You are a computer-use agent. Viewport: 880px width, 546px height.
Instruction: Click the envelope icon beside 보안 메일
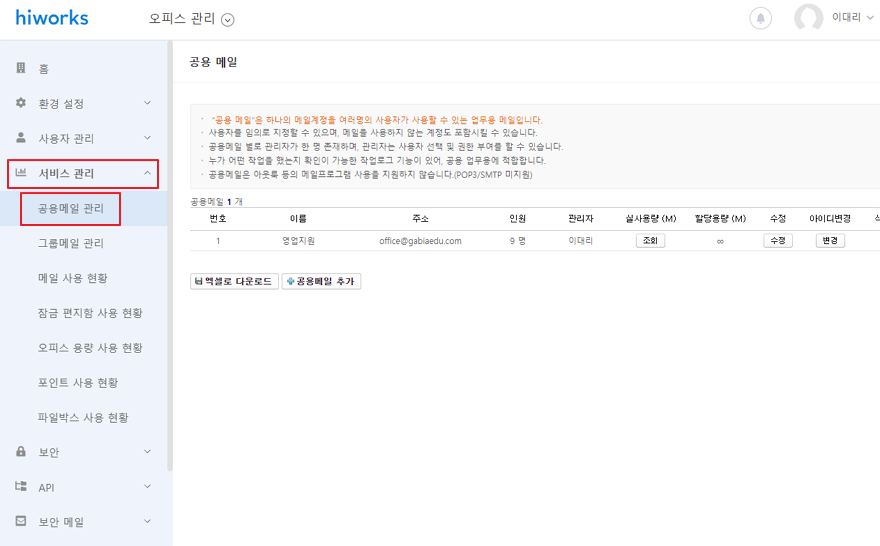21,522
